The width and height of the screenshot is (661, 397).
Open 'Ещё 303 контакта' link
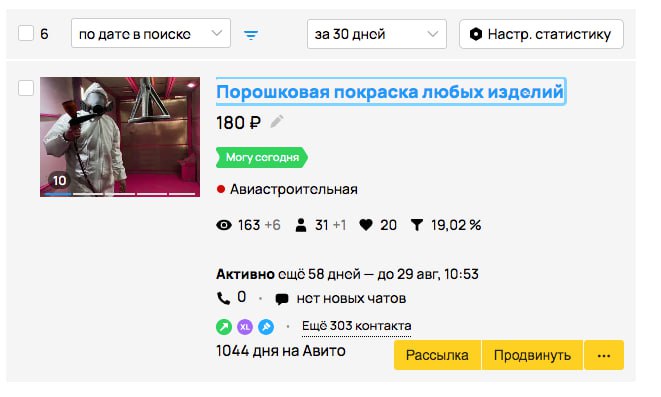pos(357,326)
